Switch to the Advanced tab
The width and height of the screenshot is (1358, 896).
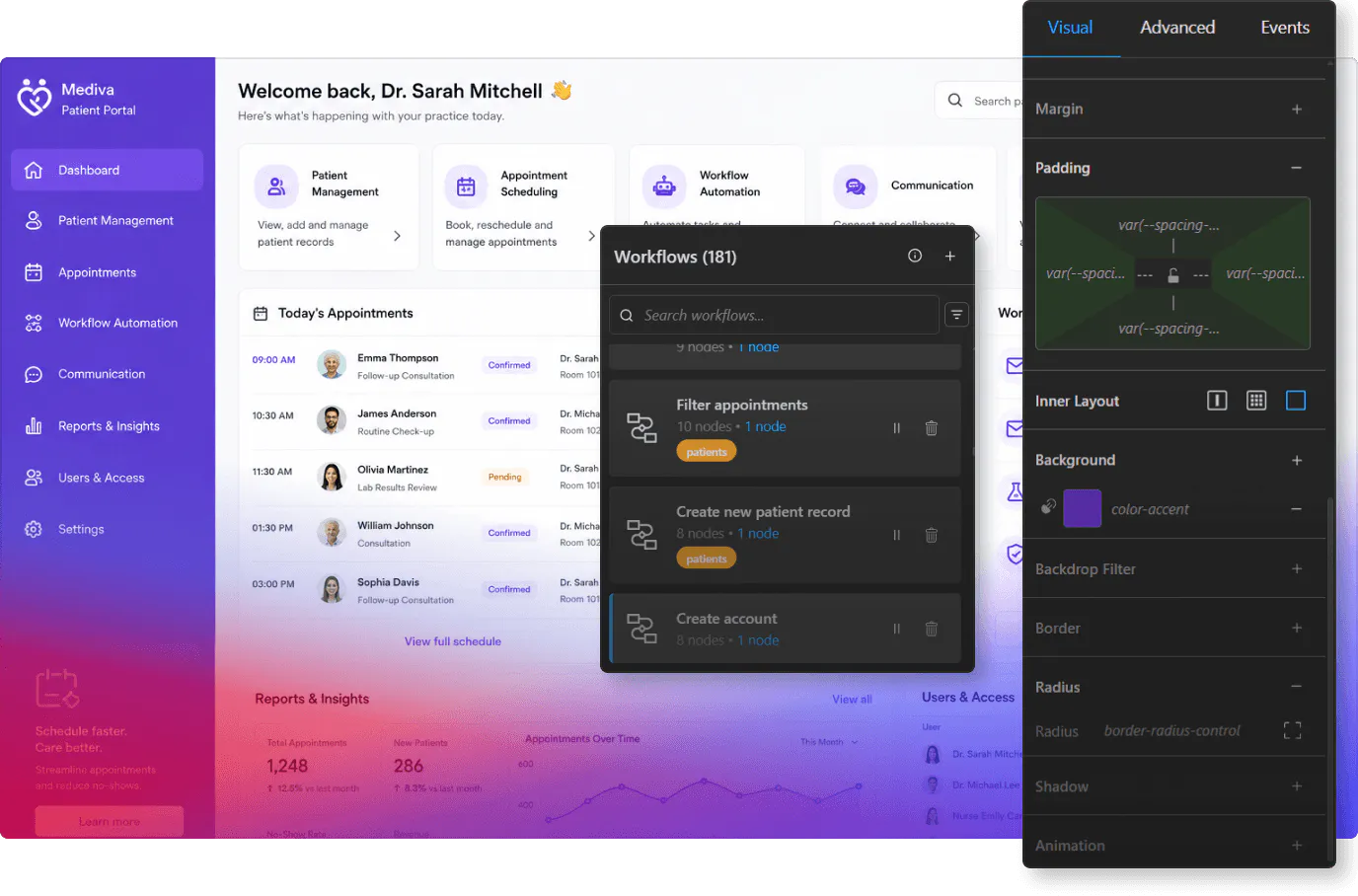click(1177, 28)
